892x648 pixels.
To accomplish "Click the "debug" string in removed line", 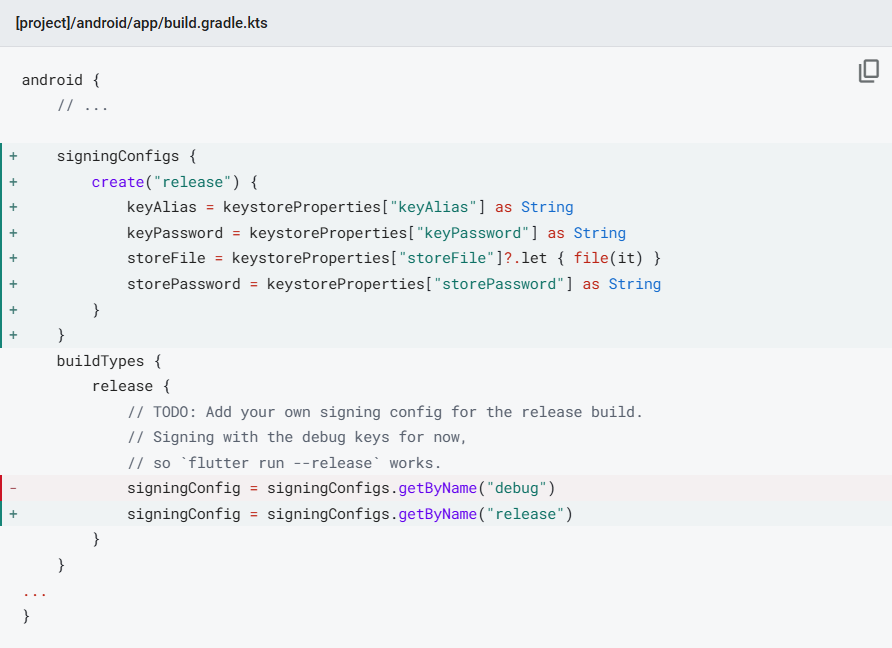I will [x=516, y=488].
